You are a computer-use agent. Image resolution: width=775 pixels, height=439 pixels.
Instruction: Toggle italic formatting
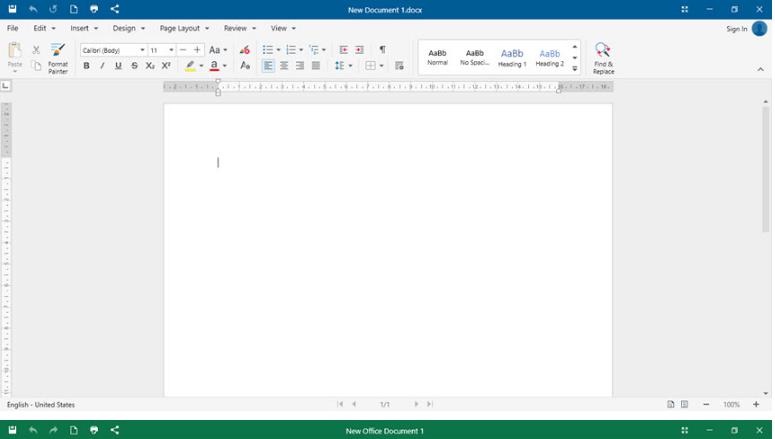(102, 66)
